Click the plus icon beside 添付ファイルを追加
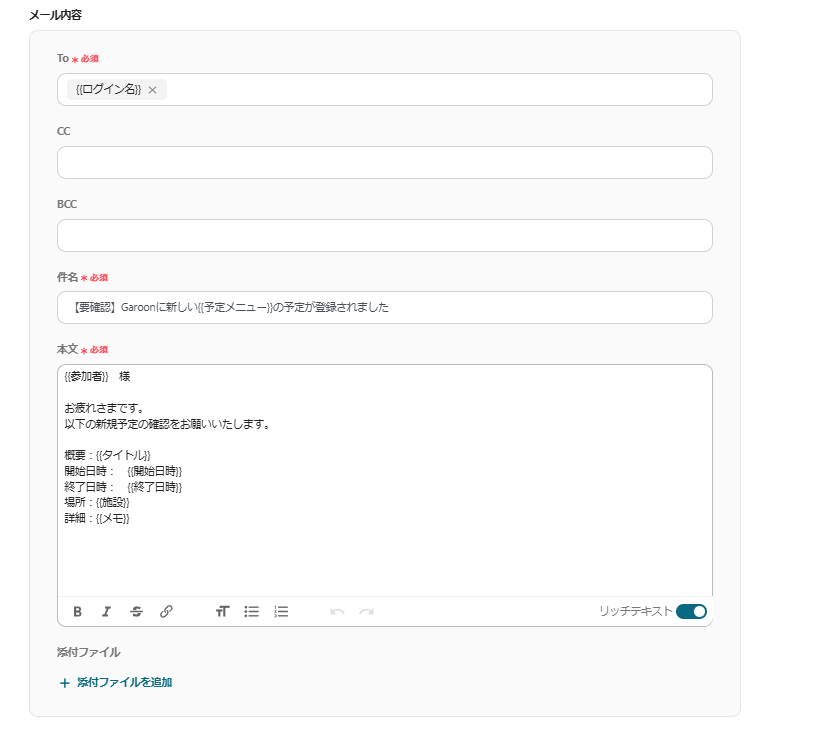 point(64,683)
